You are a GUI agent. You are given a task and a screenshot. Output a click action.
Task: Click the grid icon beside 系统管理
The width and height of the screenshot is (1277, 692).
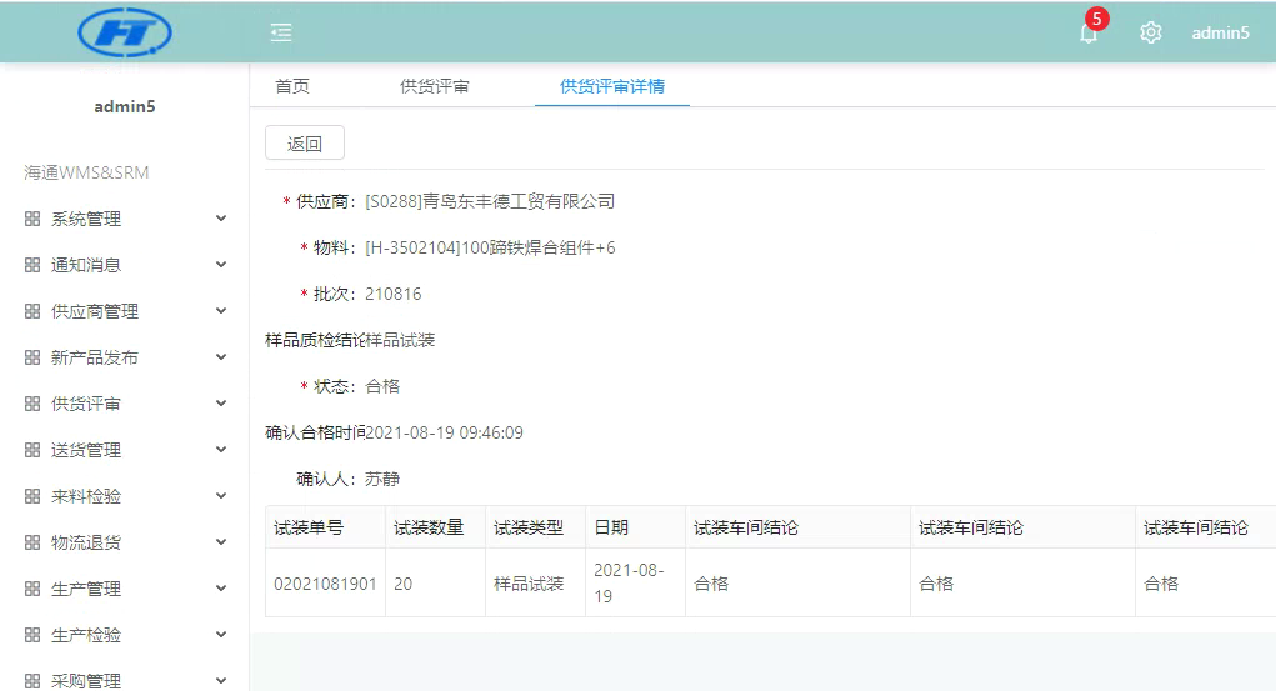coord(32,219)
